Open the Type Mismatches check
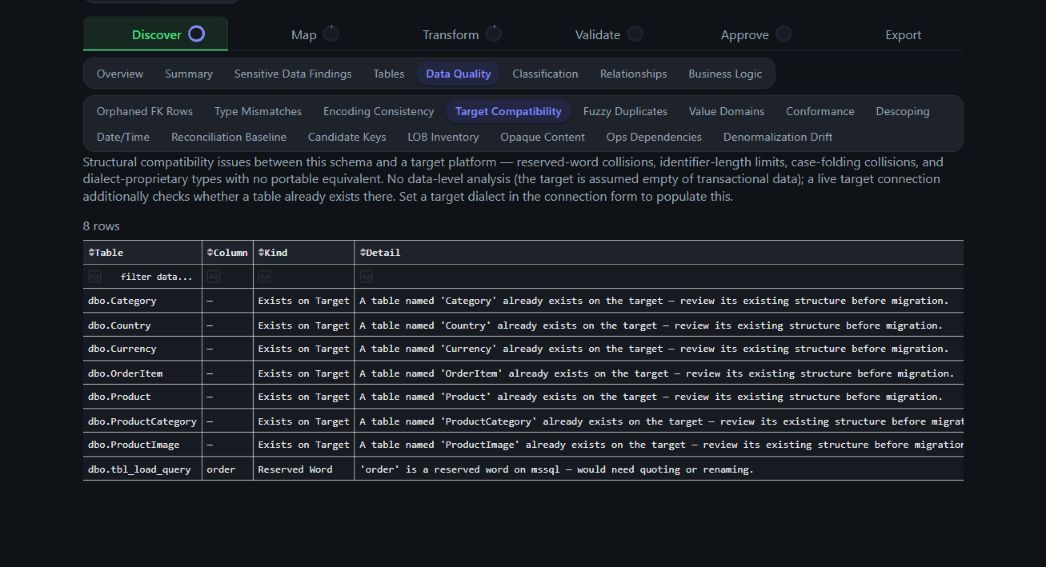Viewport: 1046px width, 567px height. click(x=257, y=111)
